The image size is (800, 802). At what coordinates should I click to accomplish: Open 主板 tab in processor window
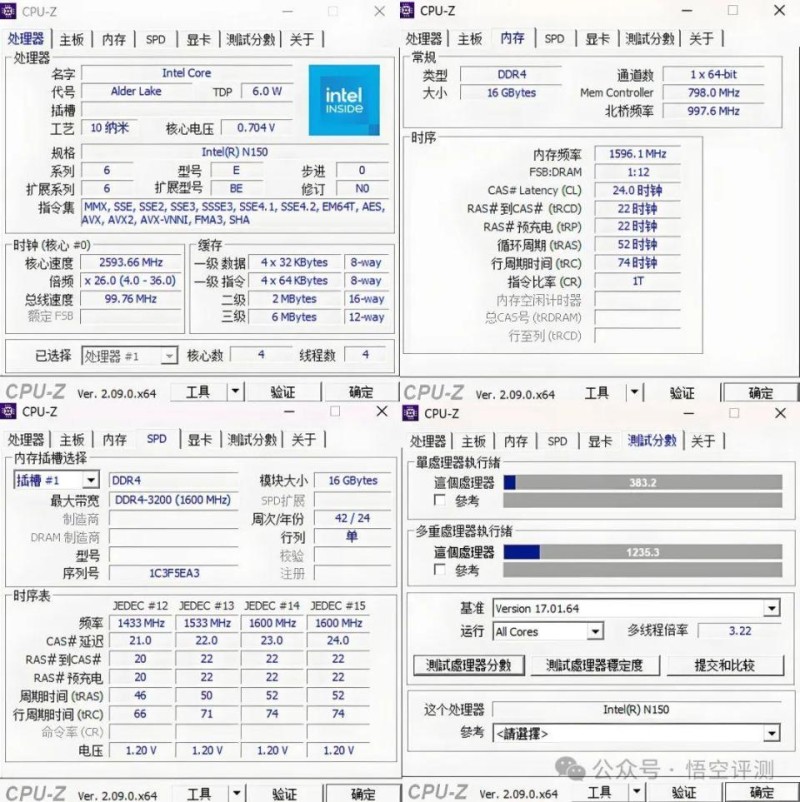click(x=72, y=39)
